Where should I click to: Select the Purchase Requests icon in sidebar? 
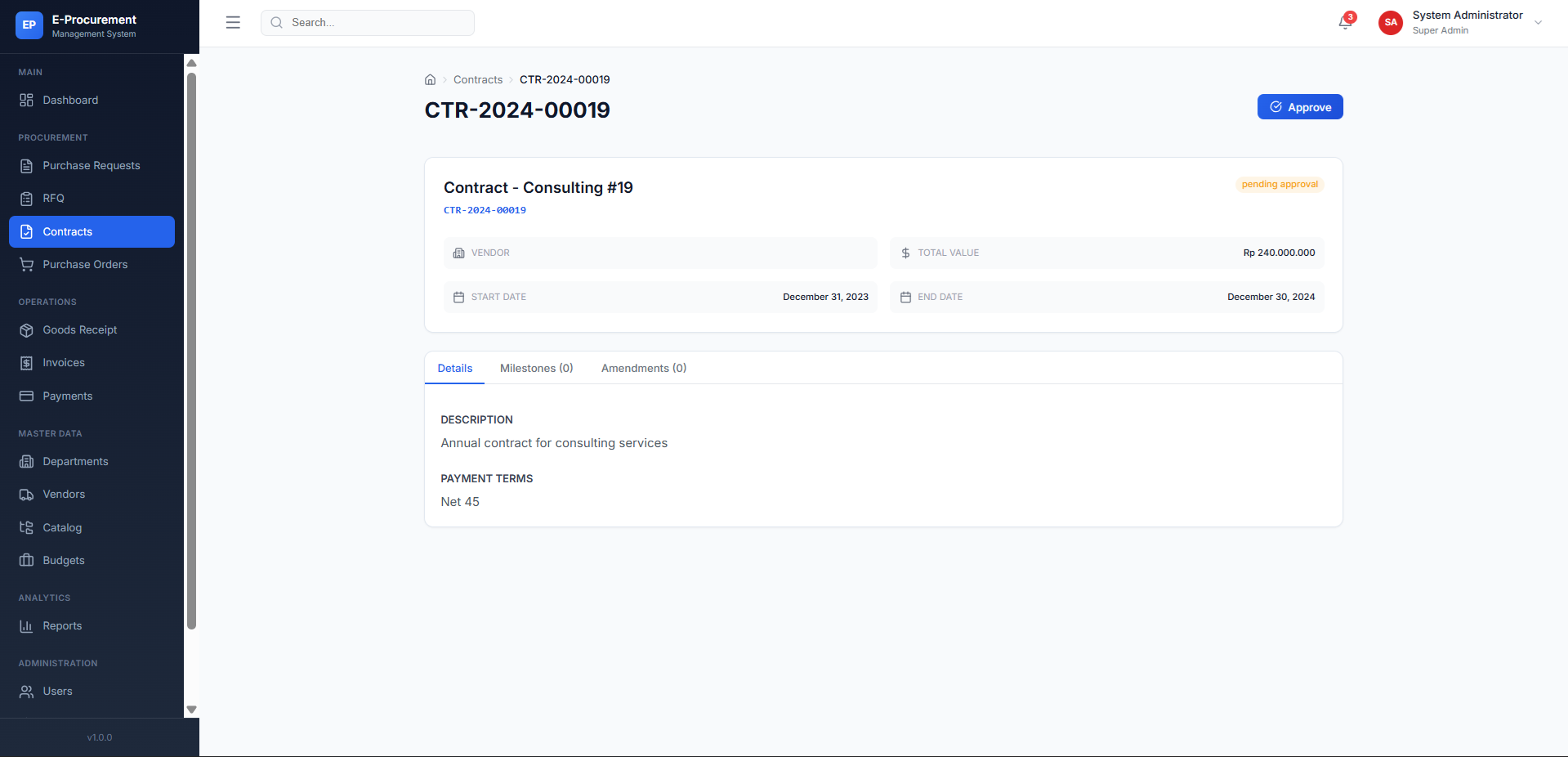coord(27,165)
